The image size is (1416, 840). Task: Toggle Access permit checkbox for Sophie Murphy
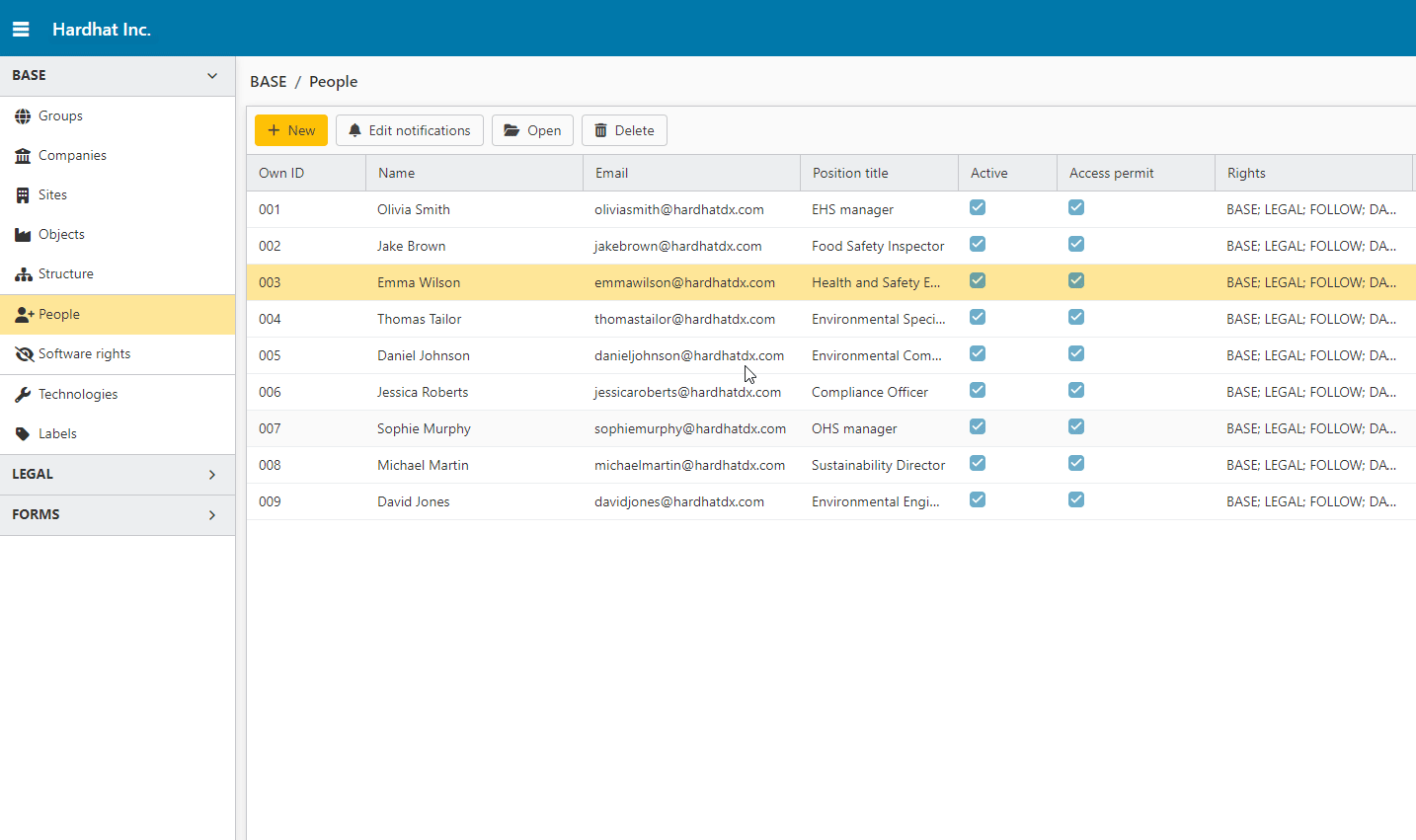pos(1076,426)
